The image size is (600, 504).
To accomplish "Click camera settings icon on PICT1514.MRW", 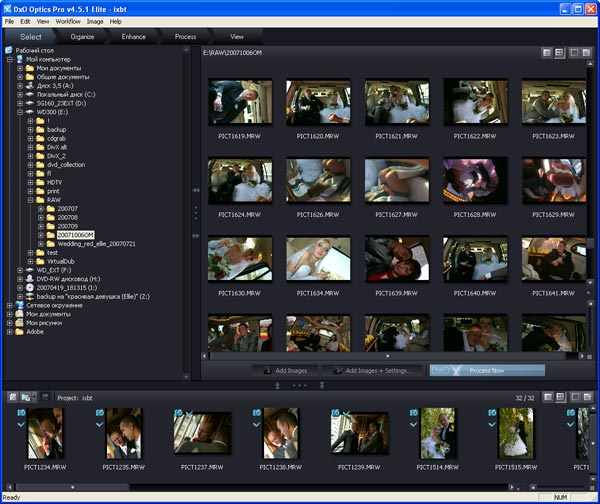I will (x=414, y=413).
